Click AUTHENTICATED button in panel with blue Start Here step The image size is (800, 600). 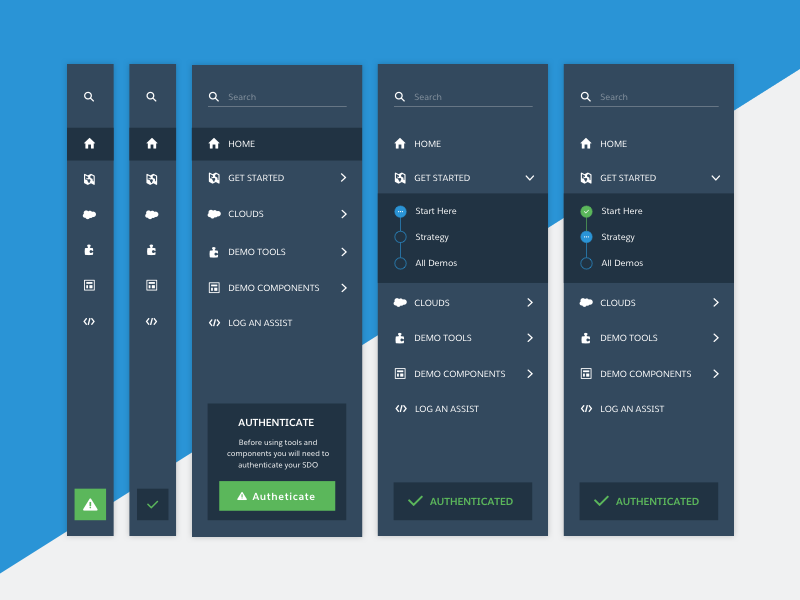pos(463,501)
